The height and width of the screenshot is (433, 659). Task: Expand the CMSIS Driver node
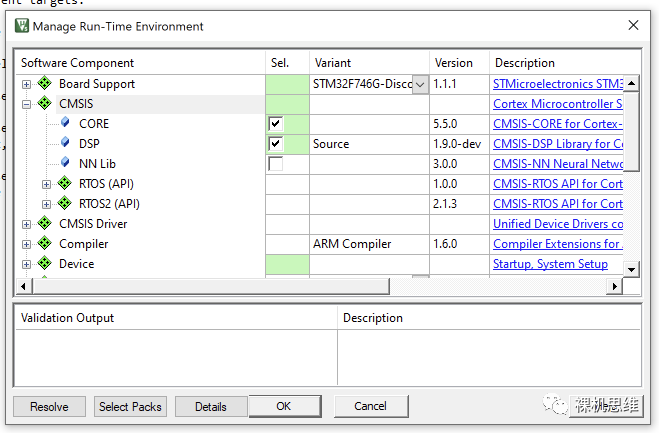[26, 224]
